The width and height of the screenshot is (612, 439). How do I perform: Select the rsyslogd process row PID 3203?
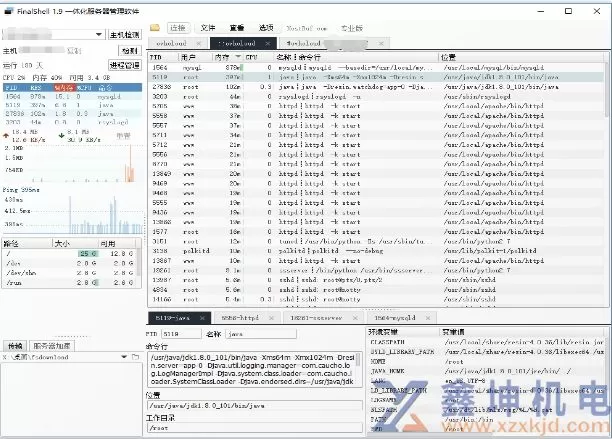(x=376, y=96)
